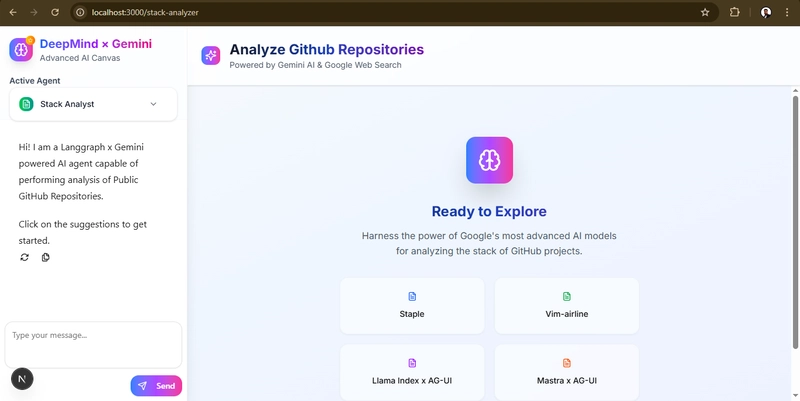Click the browser forward arrow
Screen dimensions: 800x401
34,12
